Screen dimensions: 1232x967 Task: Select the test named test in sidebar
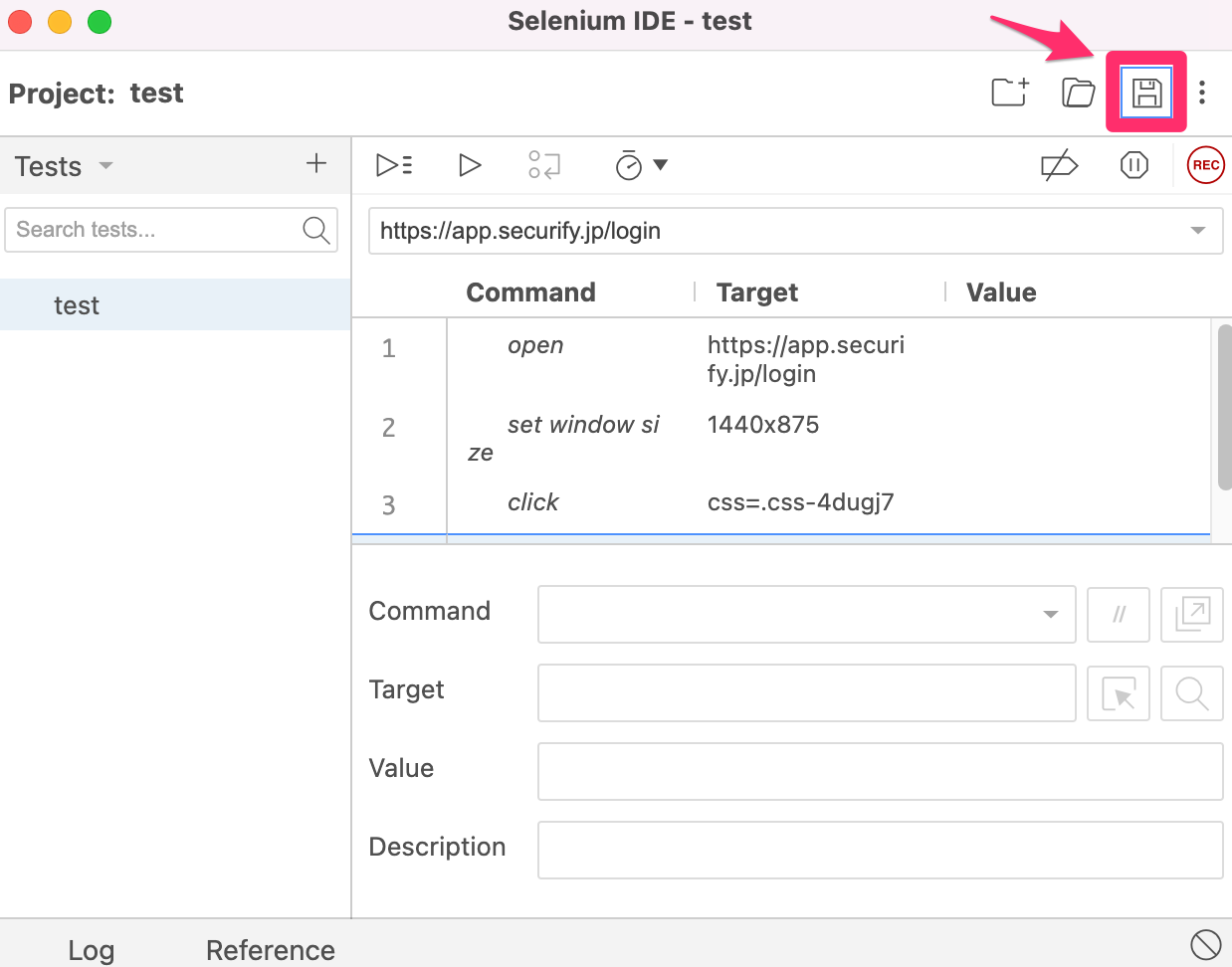(175, 304)
